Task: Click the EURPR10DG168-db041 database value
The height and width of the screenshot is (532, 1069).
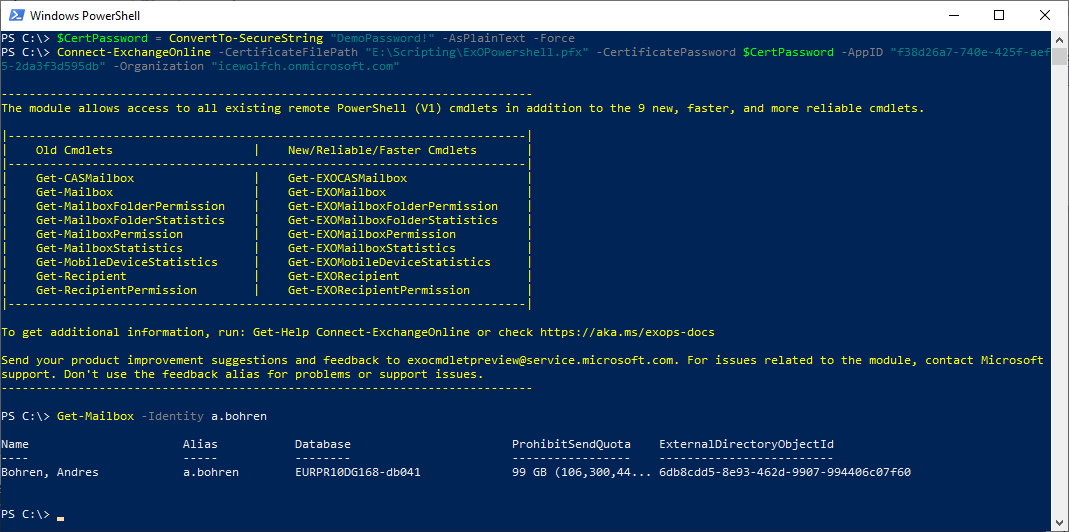Action: (x=358, y=472)
